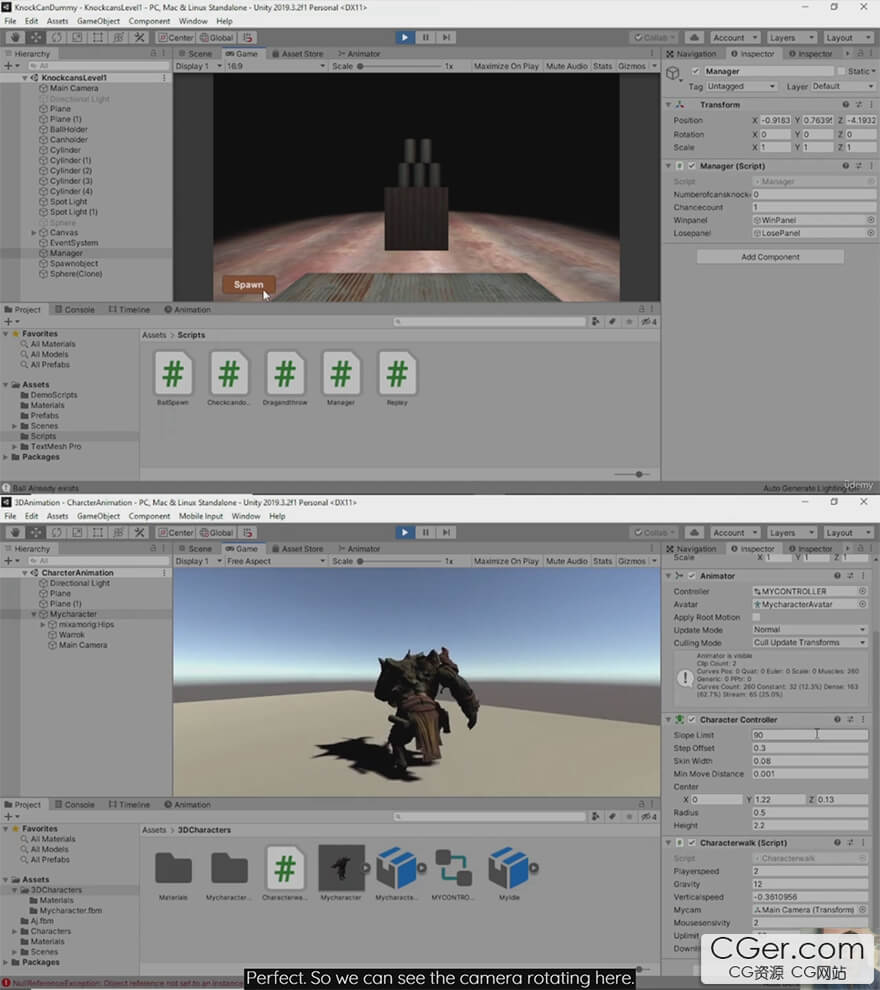Viewport: 880px width, 990px height.
Task: Switch to the Scene tab in the top window
Action: (196, 54)
